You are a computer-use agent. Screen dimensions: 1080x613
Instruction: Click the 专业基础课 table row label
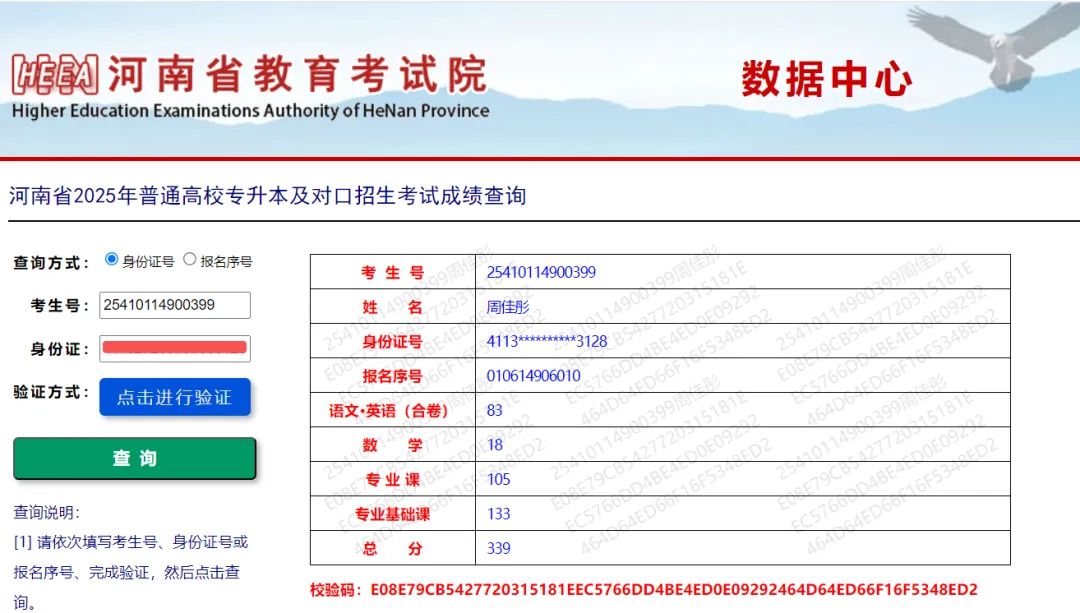click(x=393, y=514)
